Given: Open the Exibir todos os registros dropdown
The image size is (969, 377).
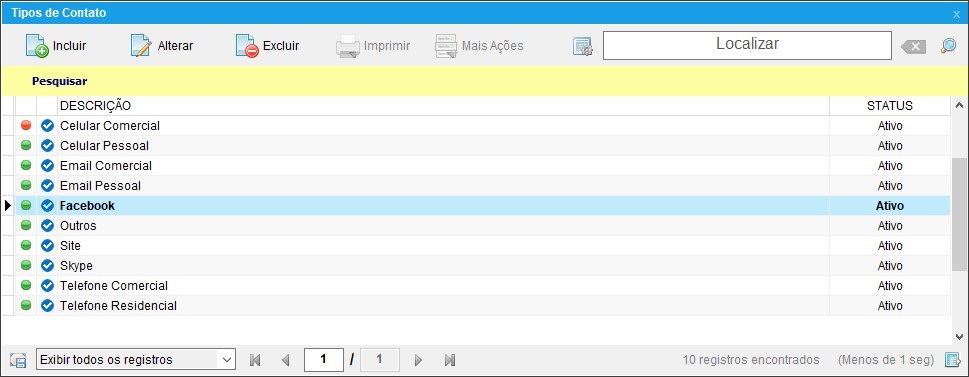Looking at the screenshot, I should point(136,359).
